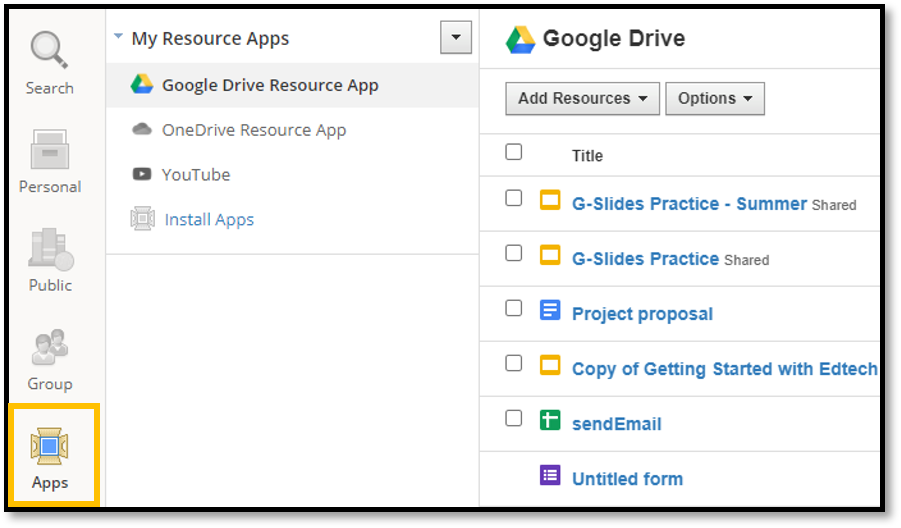The image size is (901, 528).
Task: Click the Docs icon for Project proposal
Action: pyautogui.click(x=550, y=310)
